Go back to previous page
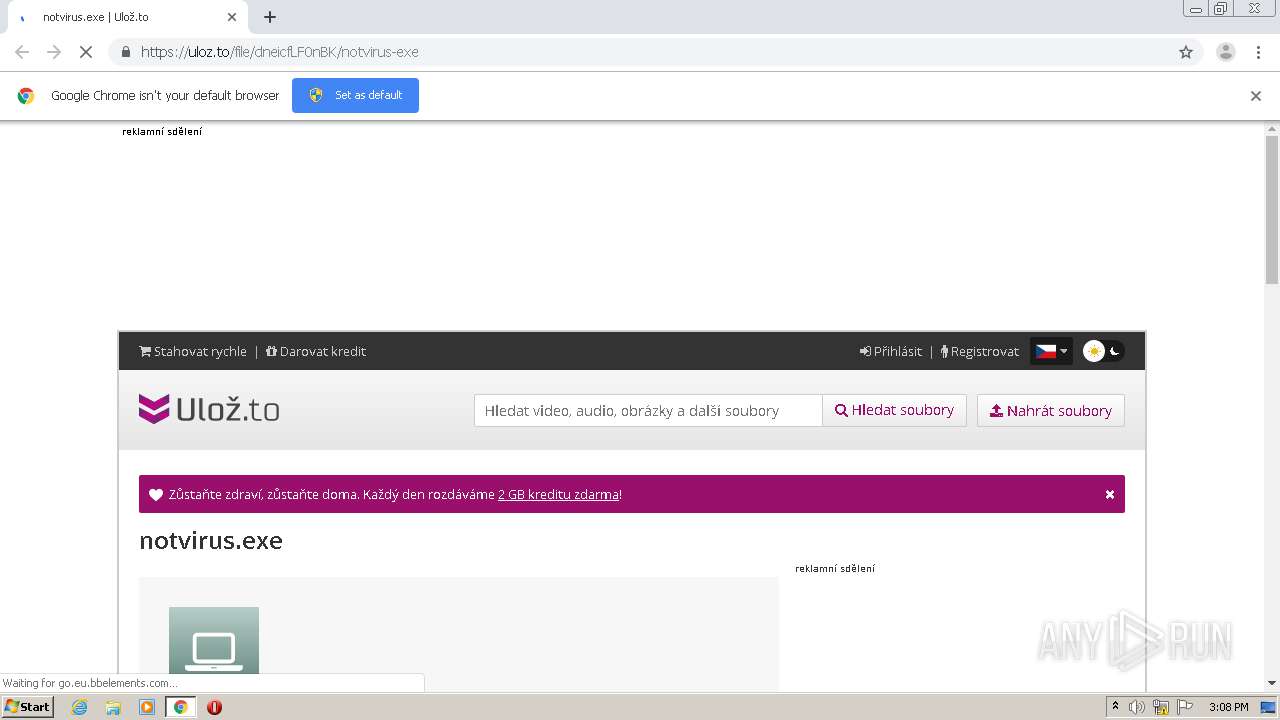1280x720 pixels. click(x=22, y=52)
